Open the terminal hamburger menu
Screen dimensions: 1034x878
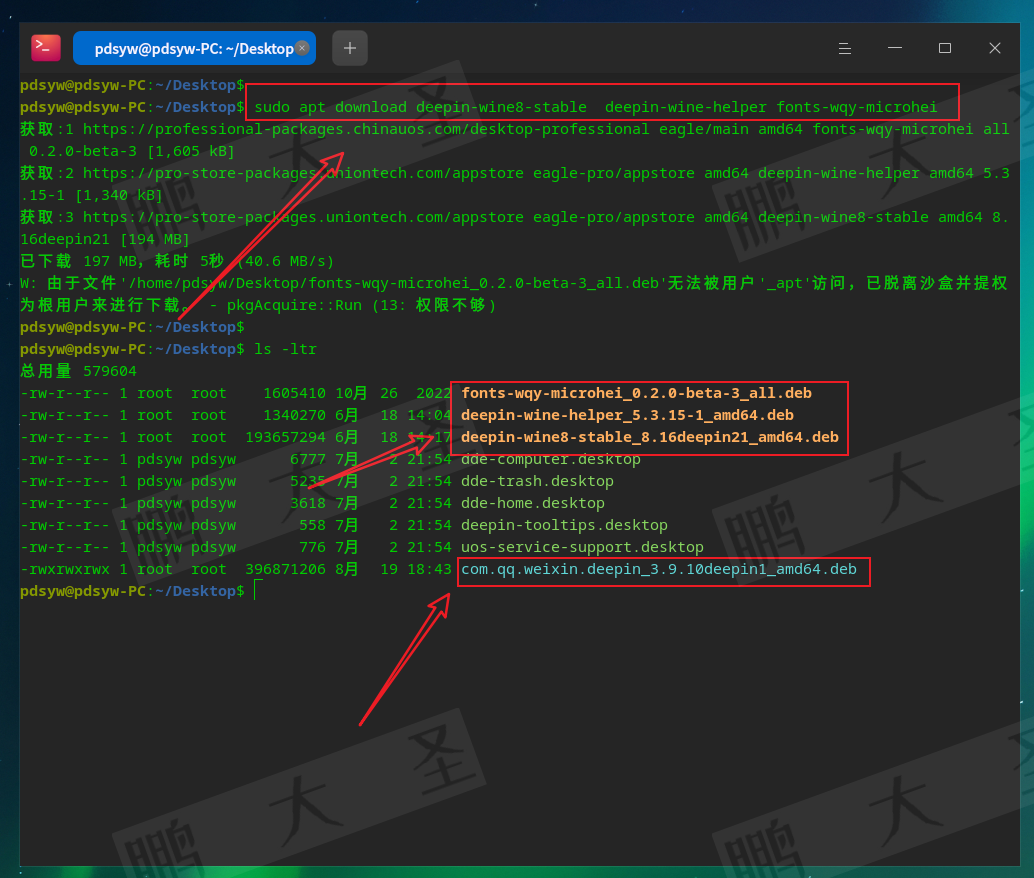845,48
